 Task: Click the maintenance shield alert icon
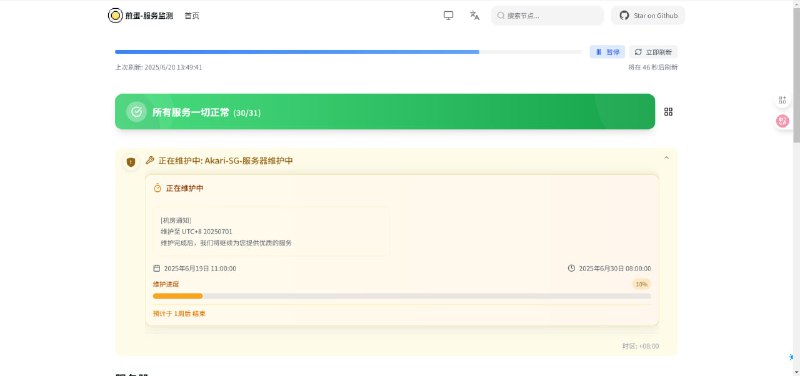[x=131, y=162]
